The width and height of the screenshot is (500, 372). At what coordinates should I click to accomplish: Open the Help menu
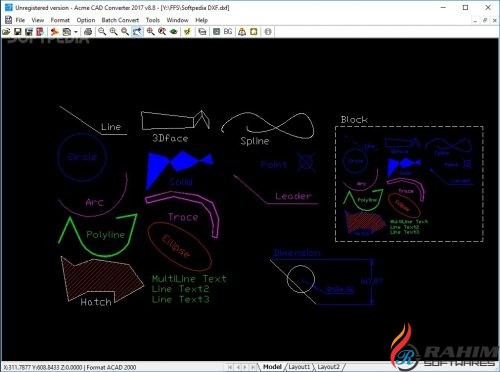click(201, 20)
